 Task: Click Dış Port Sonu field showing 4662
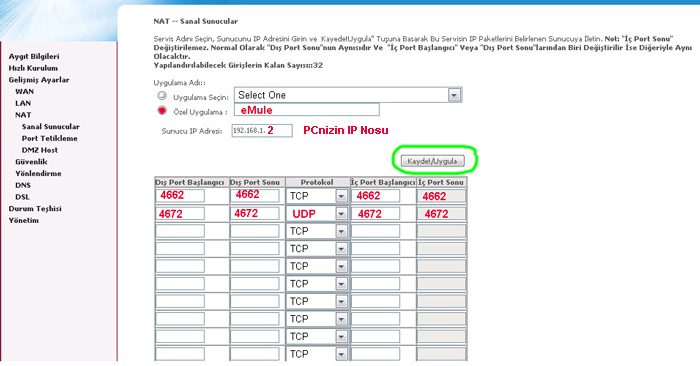point(255,195)
